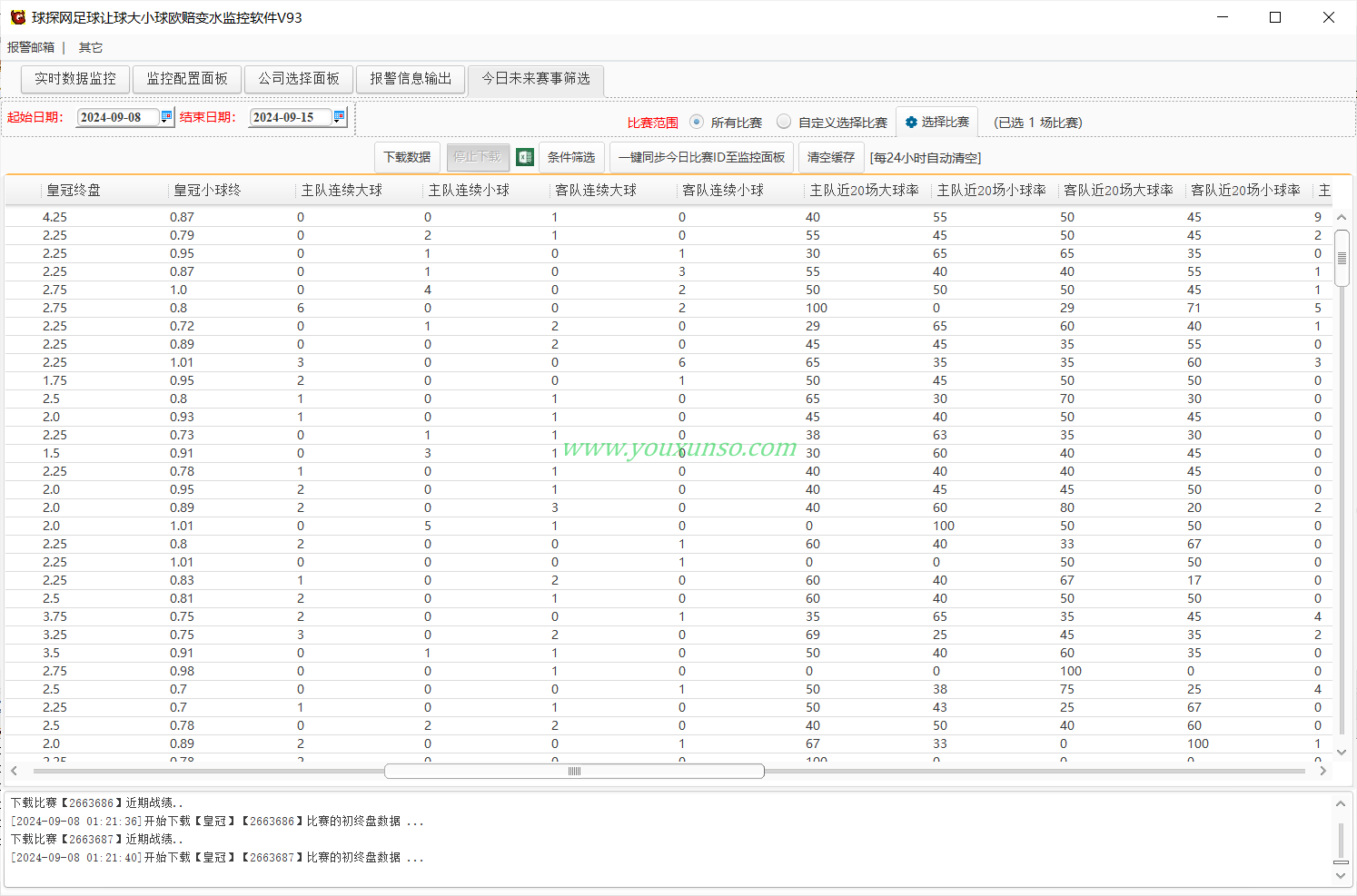Click the 选择比赛 button

pos(936,123)
